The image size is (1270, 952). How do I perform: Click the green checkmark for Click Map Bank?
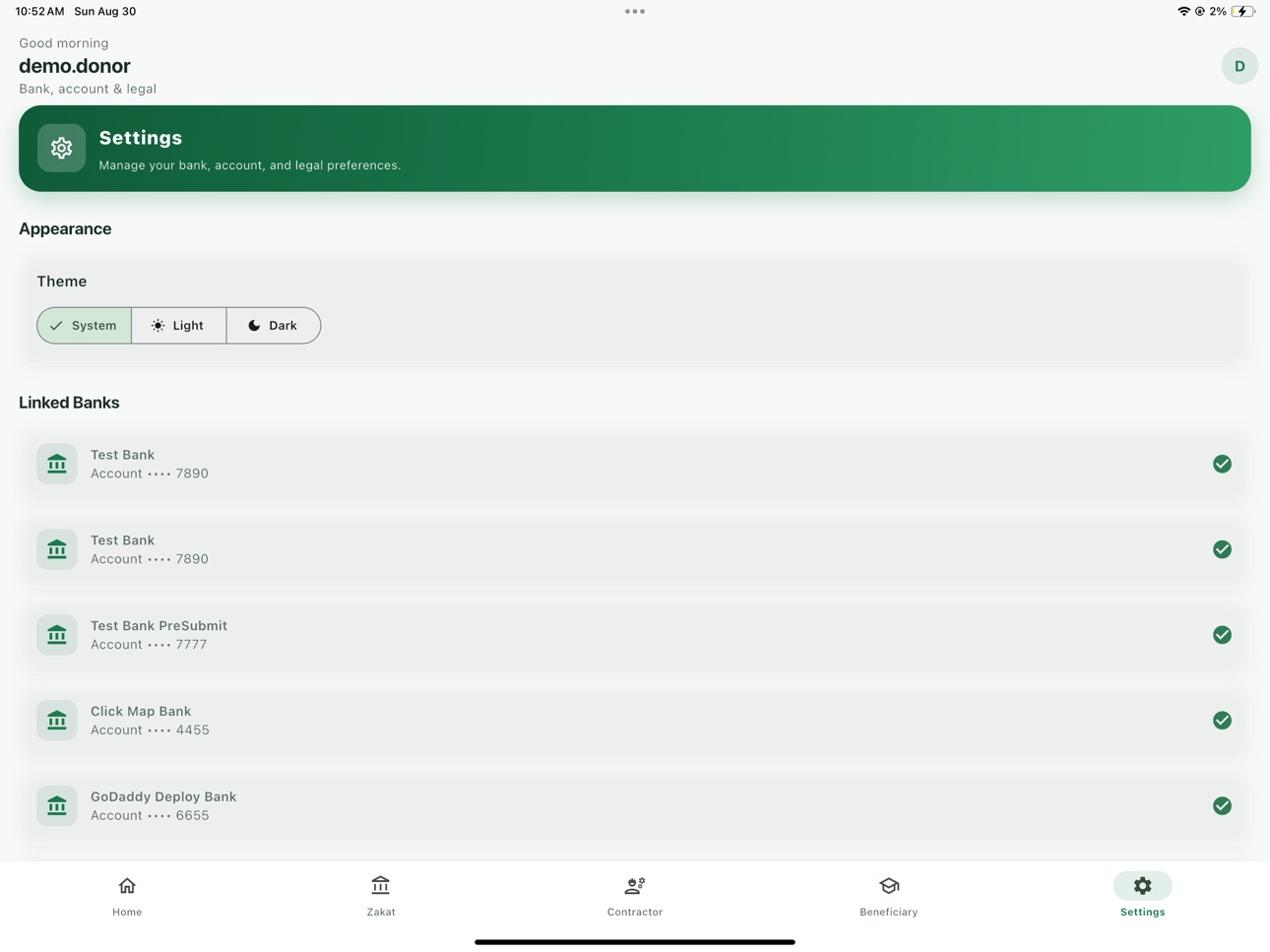pos(1222,721)
